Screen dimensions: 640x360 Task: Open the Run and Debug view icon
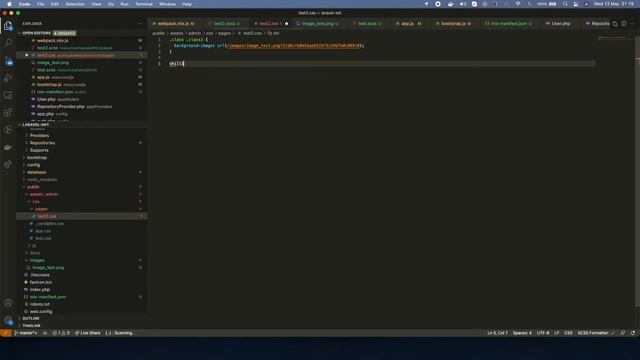[x=8, y=78]
